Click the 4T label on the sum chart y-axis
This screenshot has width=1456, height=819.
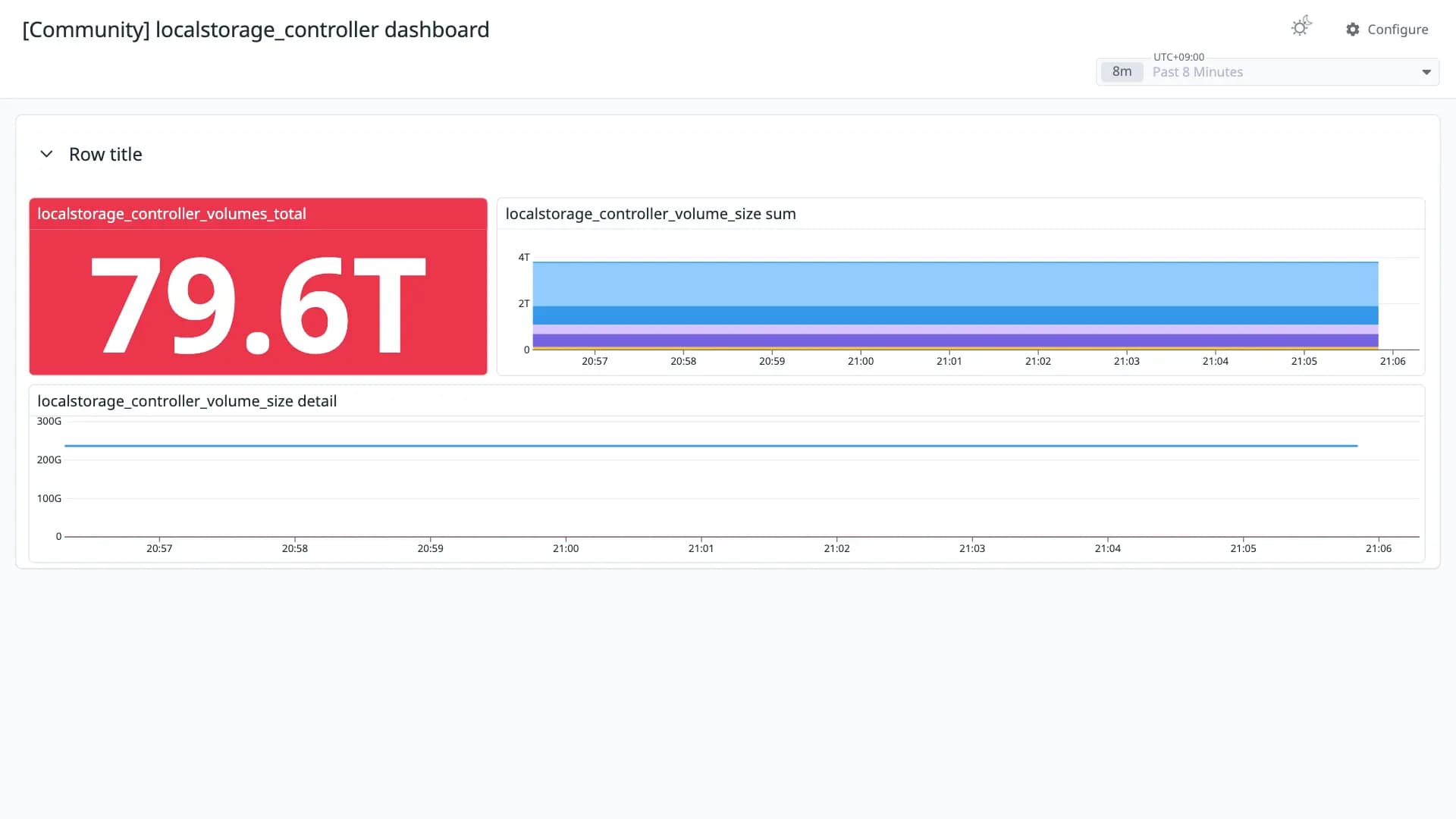pyautogui.click(x=524, y=258)
